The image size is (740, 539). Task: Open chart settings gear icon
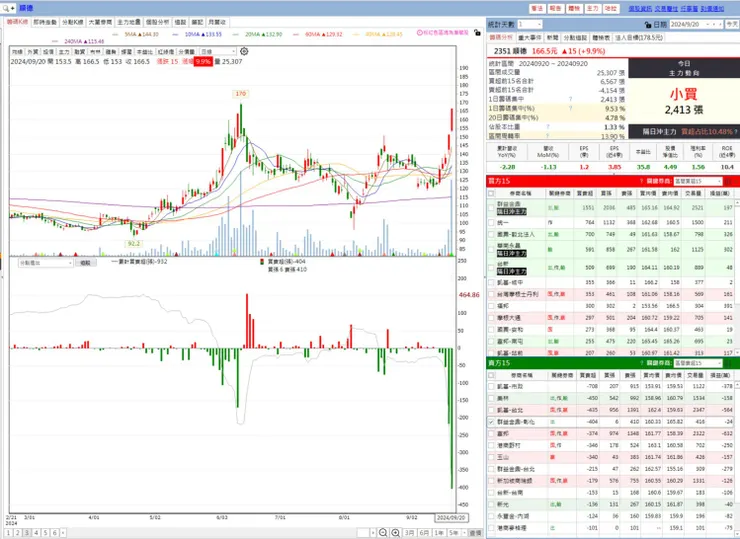click(x=244, y=51)
